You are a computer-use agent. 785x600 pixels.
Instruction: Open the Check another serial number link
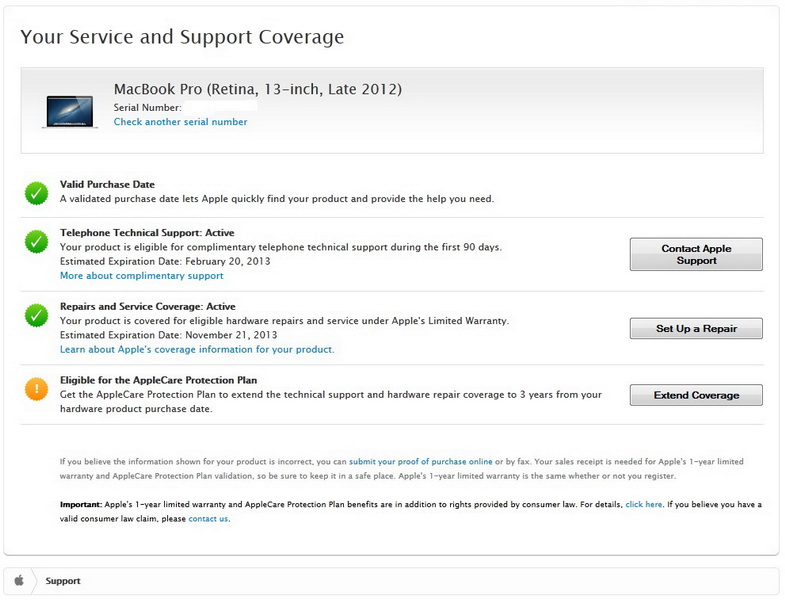click(x=180, y=122)
